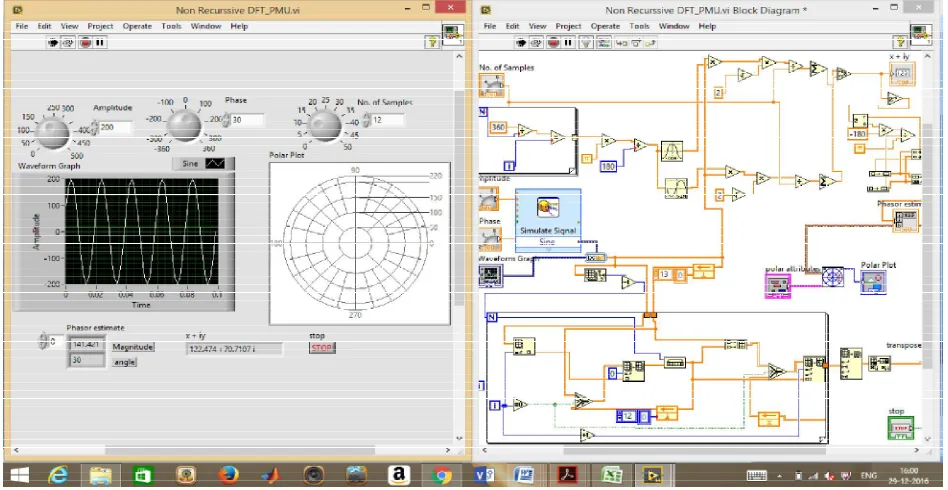The height and width of the screenshot is (490, 948).
Task: Open File menu in front panel window
Action: click(22, 27)
